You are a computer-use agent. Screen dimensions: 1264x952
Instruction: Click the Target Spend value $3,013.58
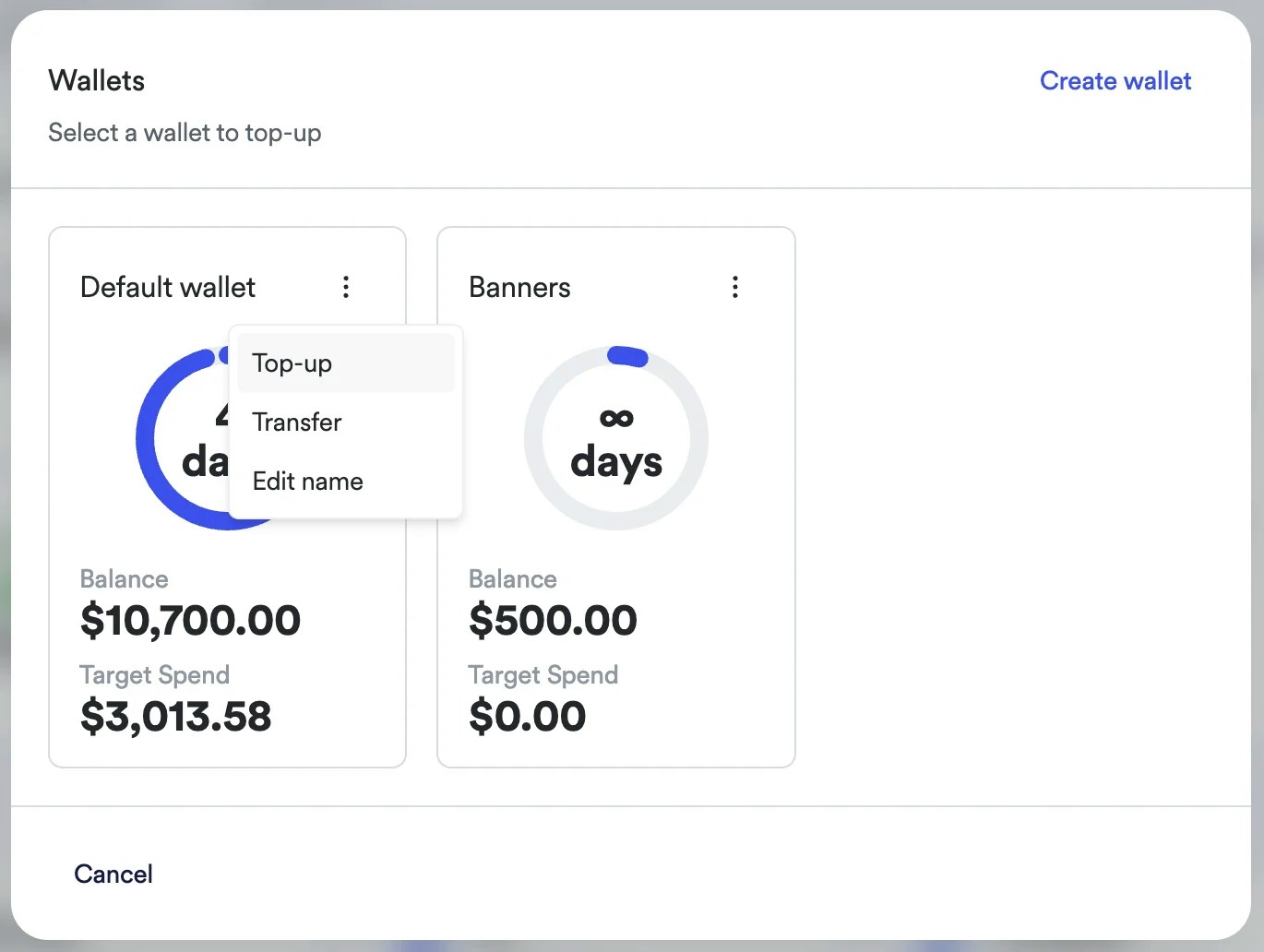click(x=175, y=717)
